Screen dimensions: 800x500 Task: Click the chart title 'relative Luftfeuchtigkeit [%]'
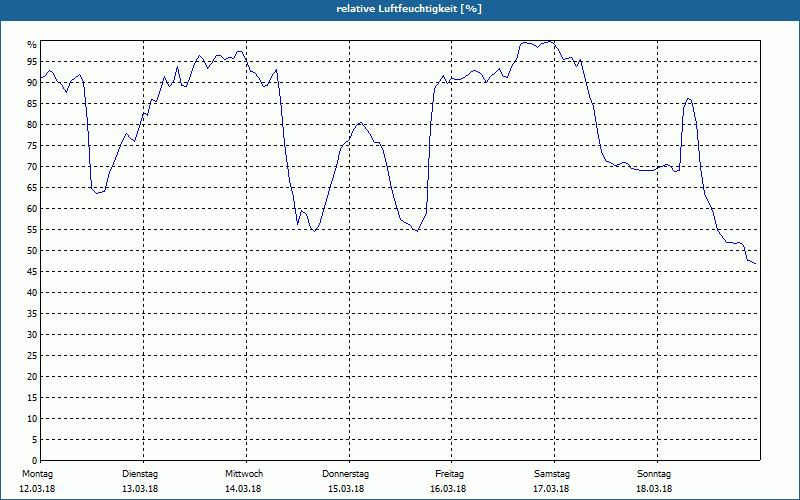point(409,9)
